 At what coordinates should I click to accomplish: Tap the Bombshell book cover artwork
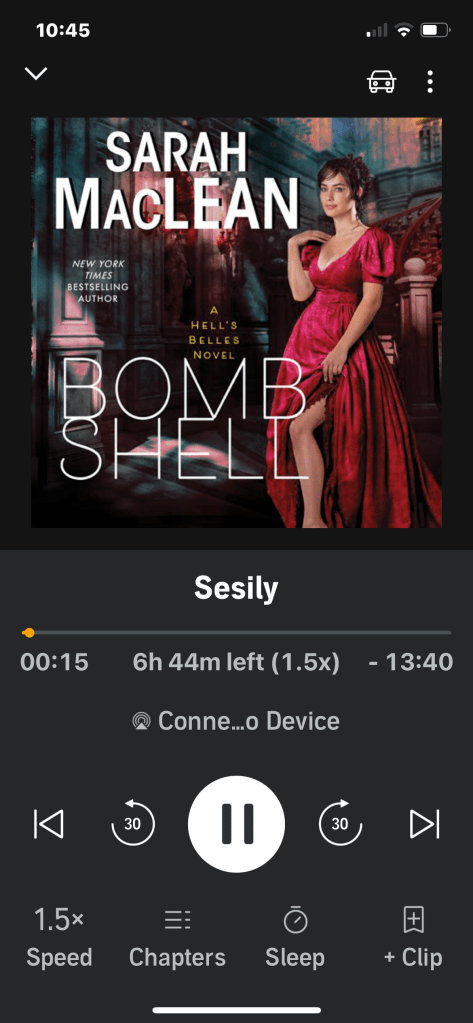[x=236, y=322]
